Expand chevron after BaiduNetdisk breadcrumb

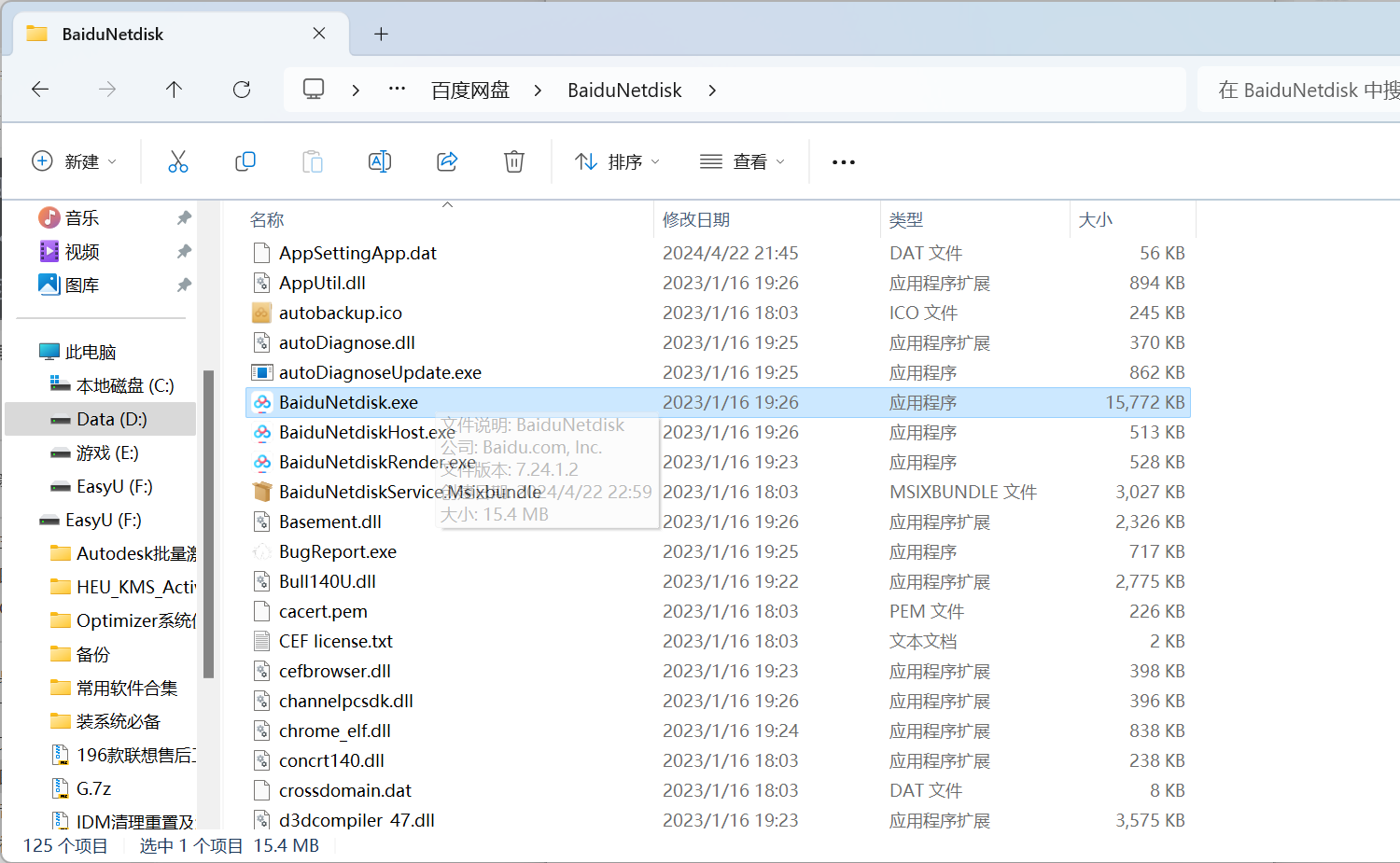712,90
